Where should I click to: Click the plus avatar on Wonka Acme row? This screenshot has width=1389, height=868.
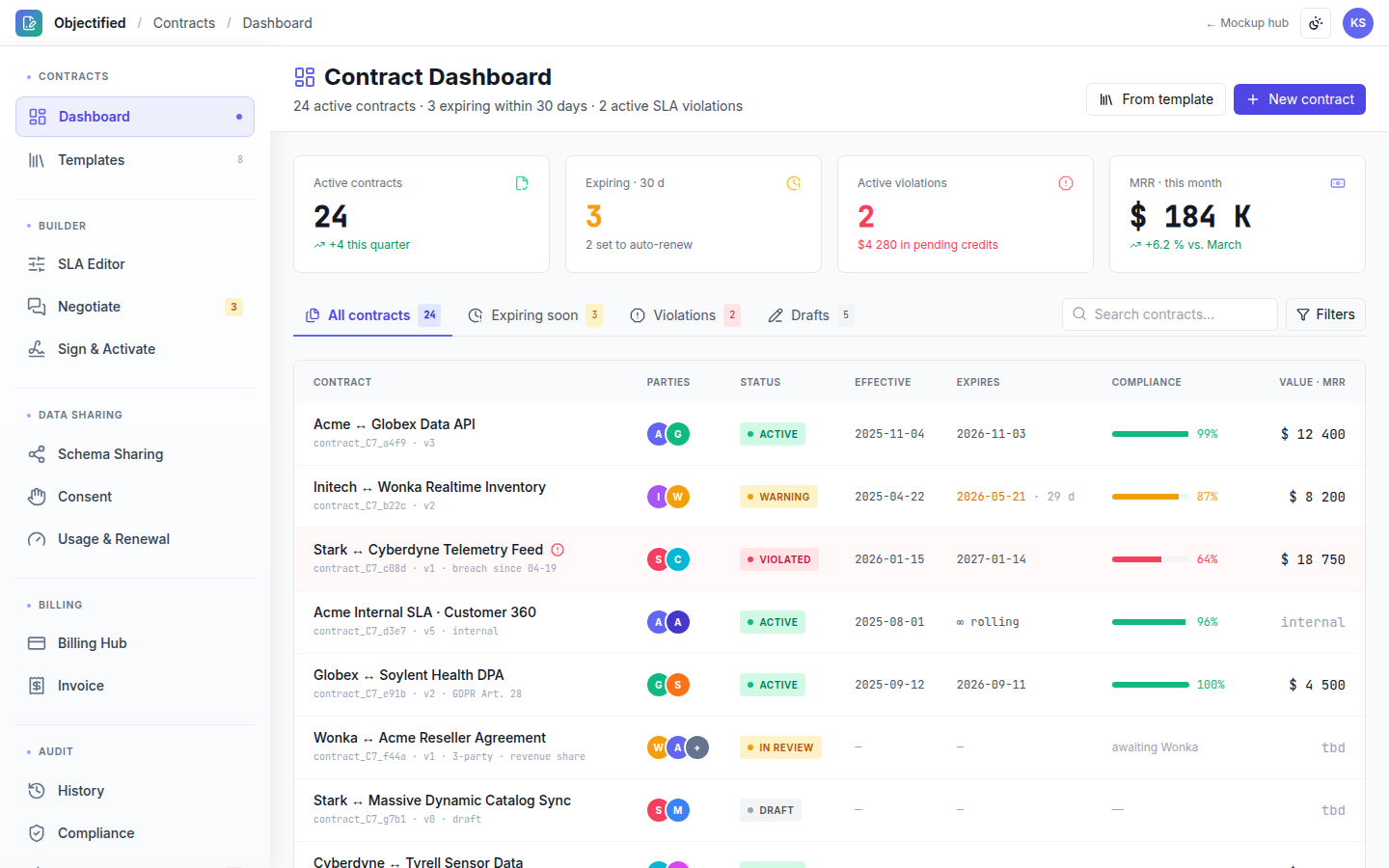point(697,747)
